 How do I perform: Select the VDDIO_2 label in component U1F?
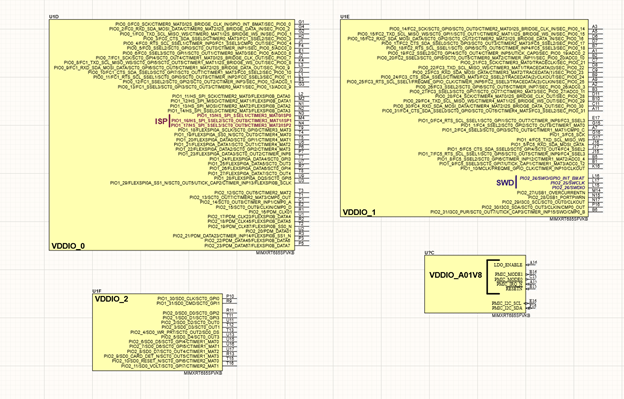(111, 299)
